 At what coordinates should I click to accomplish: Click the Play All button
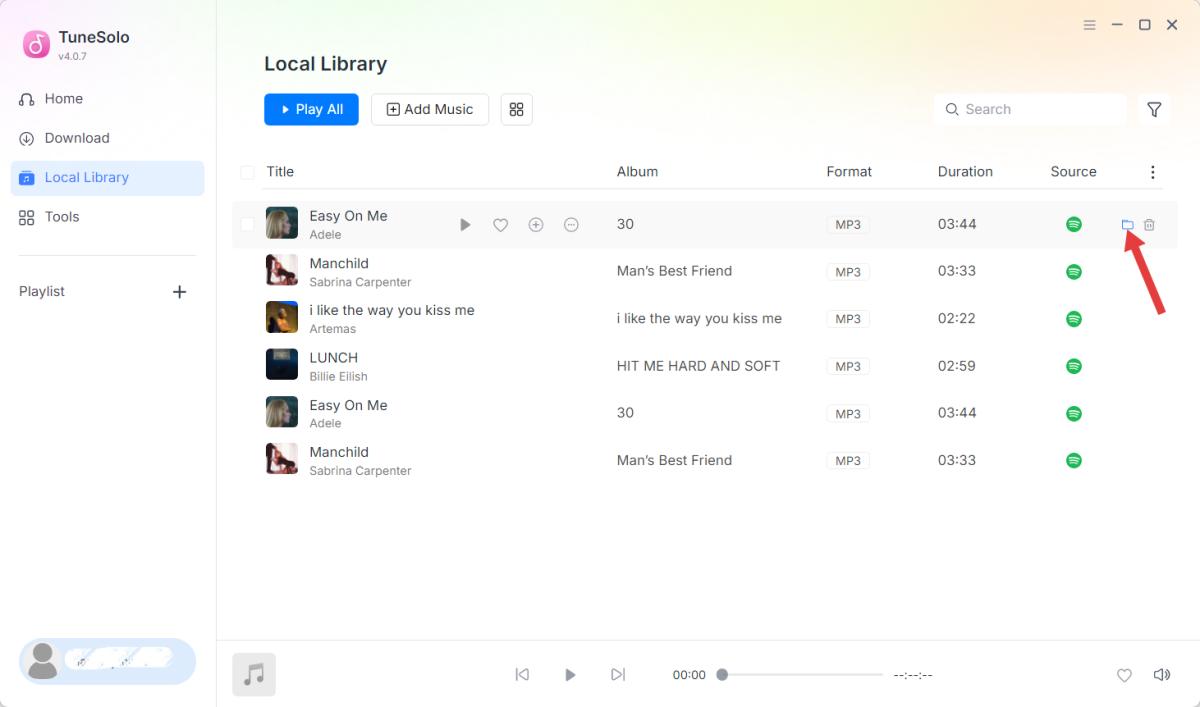311,110
